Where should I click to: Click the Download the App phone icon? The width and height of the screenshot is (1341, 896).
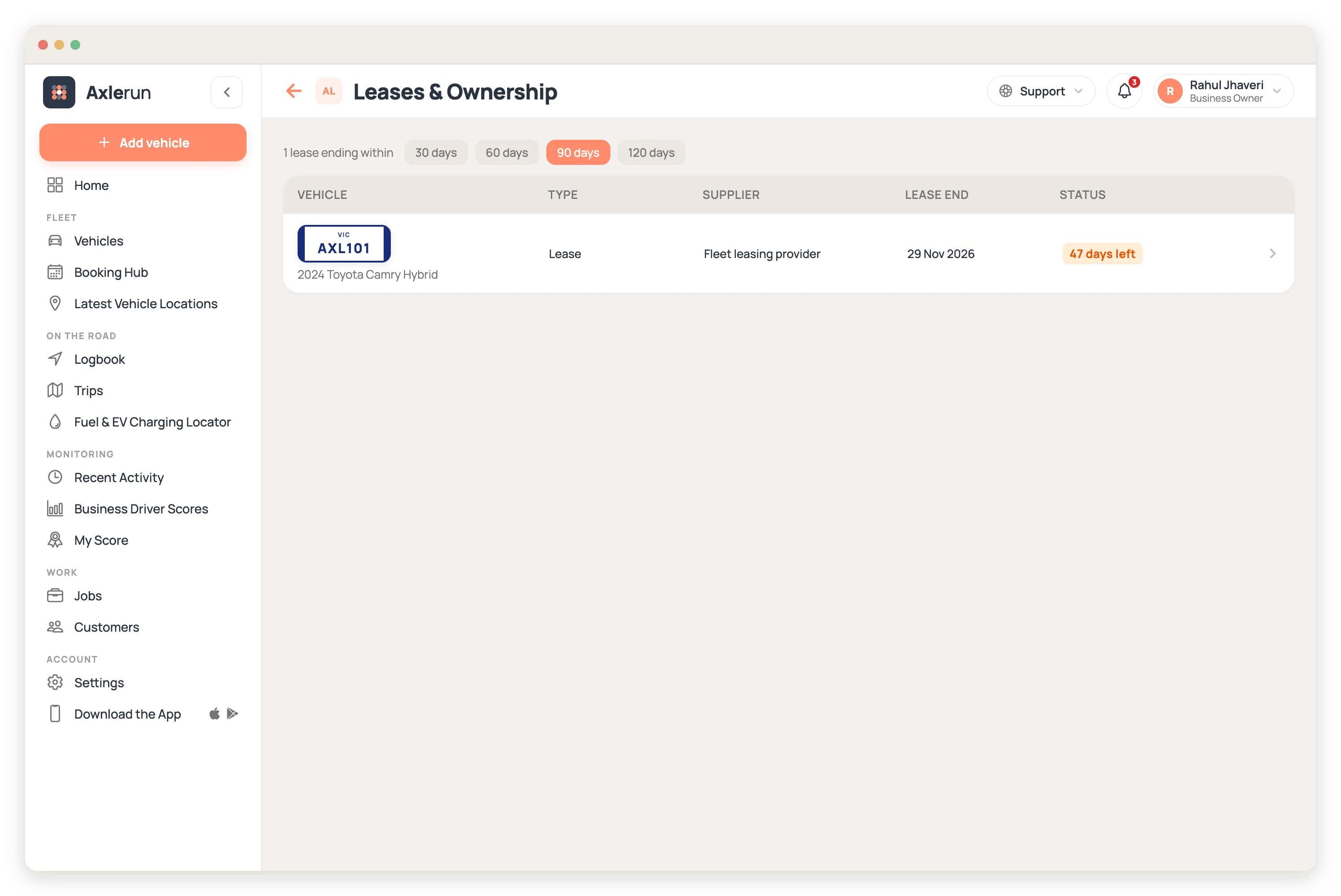55,714
